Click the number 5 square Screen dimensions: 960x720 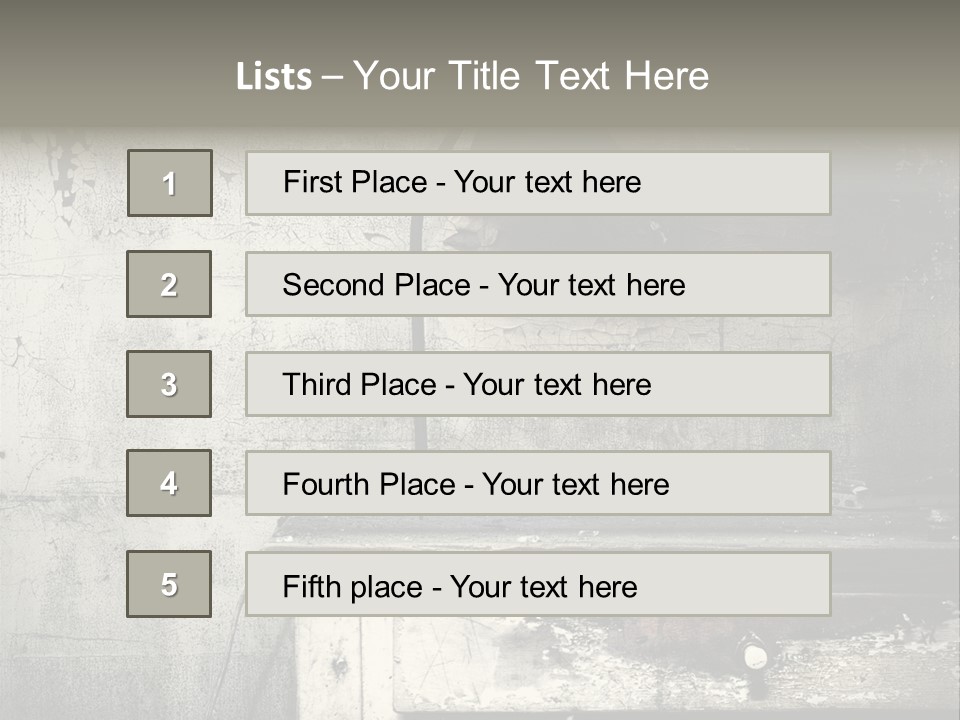tap(169, 584)
